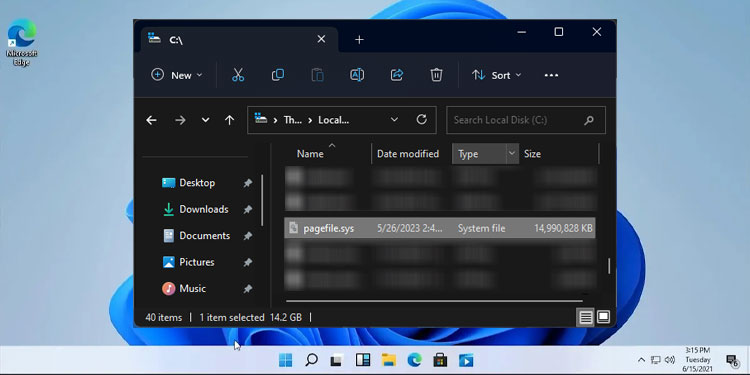This screenshot has width=750, height=375.
Task: Open Task View on taskbar
Action: pos(337,360)
